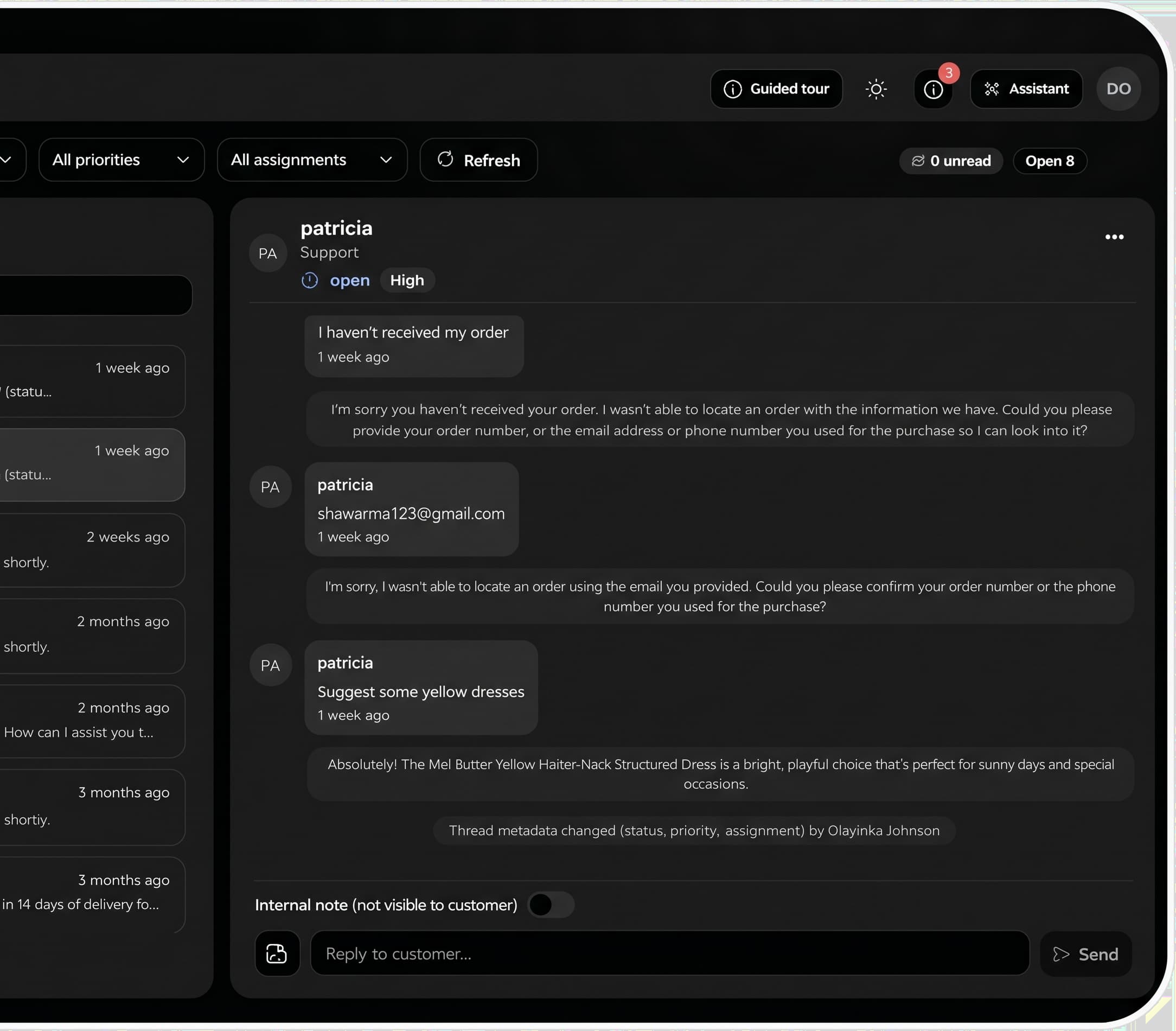Click the Yellow Halter-Neck dress reply message
This screenshot has height=1031, width=1176.
coord(720,774)
